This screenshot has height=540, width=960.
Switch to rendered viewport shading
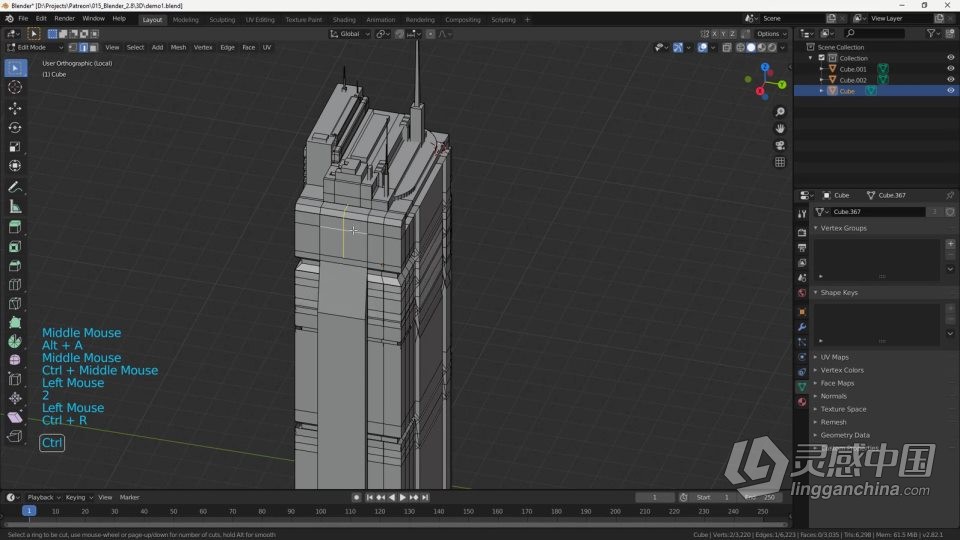click(x=773, y=47)
